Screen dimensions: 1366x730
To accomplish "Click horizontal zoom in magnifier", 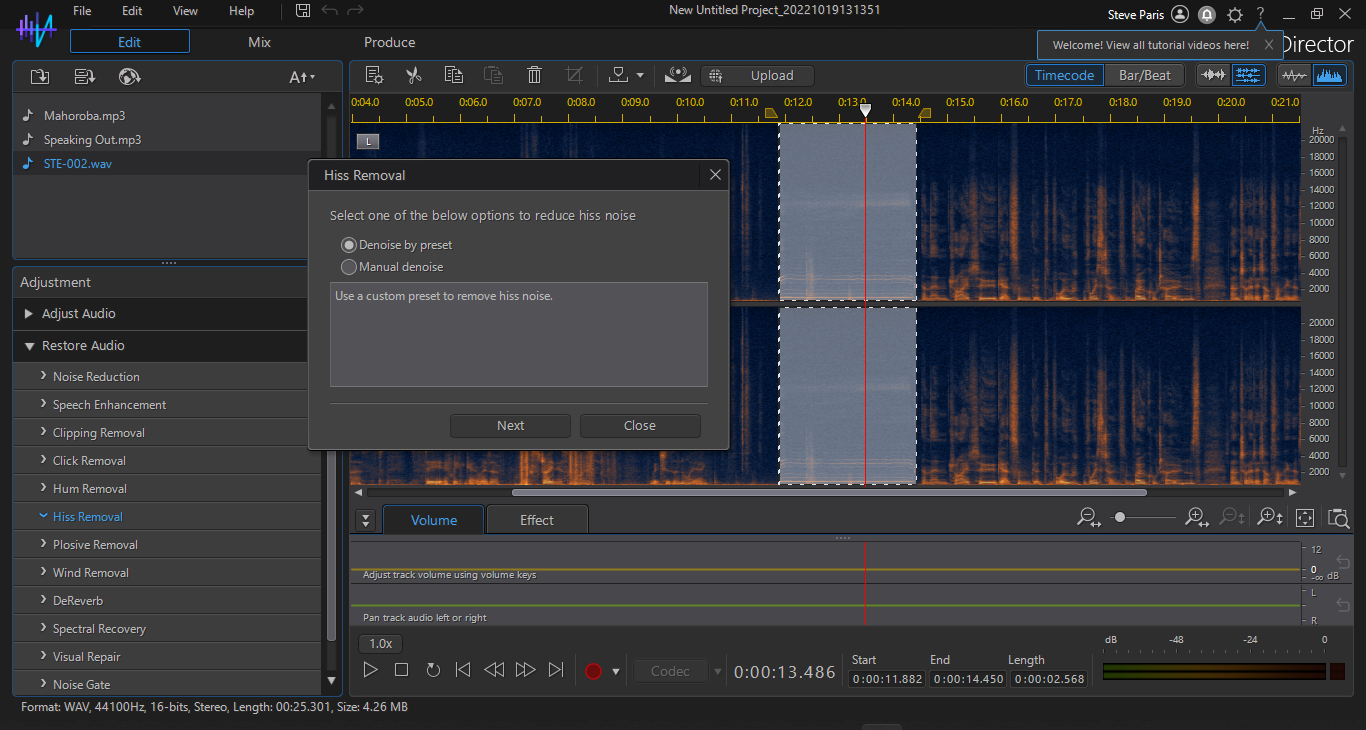I will point(1197,517).
